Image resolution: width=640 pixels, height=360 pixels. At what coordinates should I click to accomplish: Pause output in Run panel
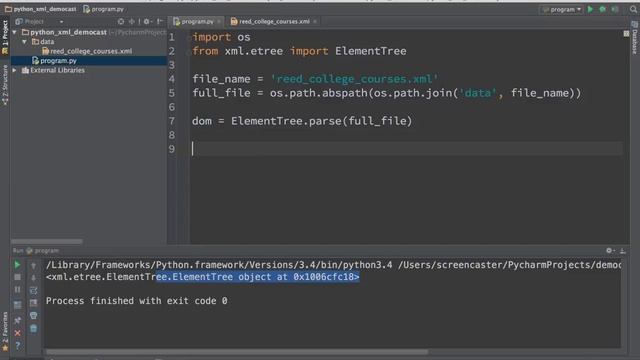coord(17,290)
